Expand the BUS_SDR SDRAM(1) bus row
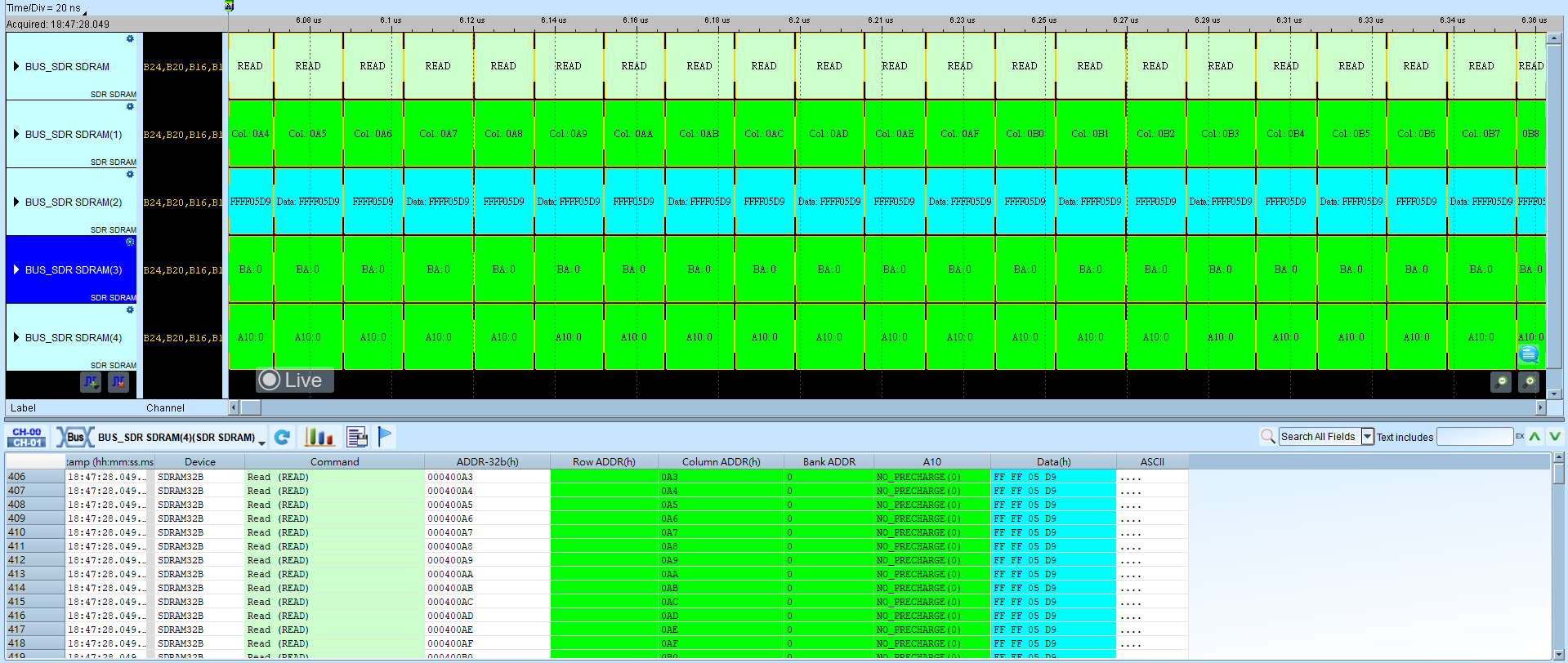Viewport: 1568px width, 663px height. tap(16, 134)
